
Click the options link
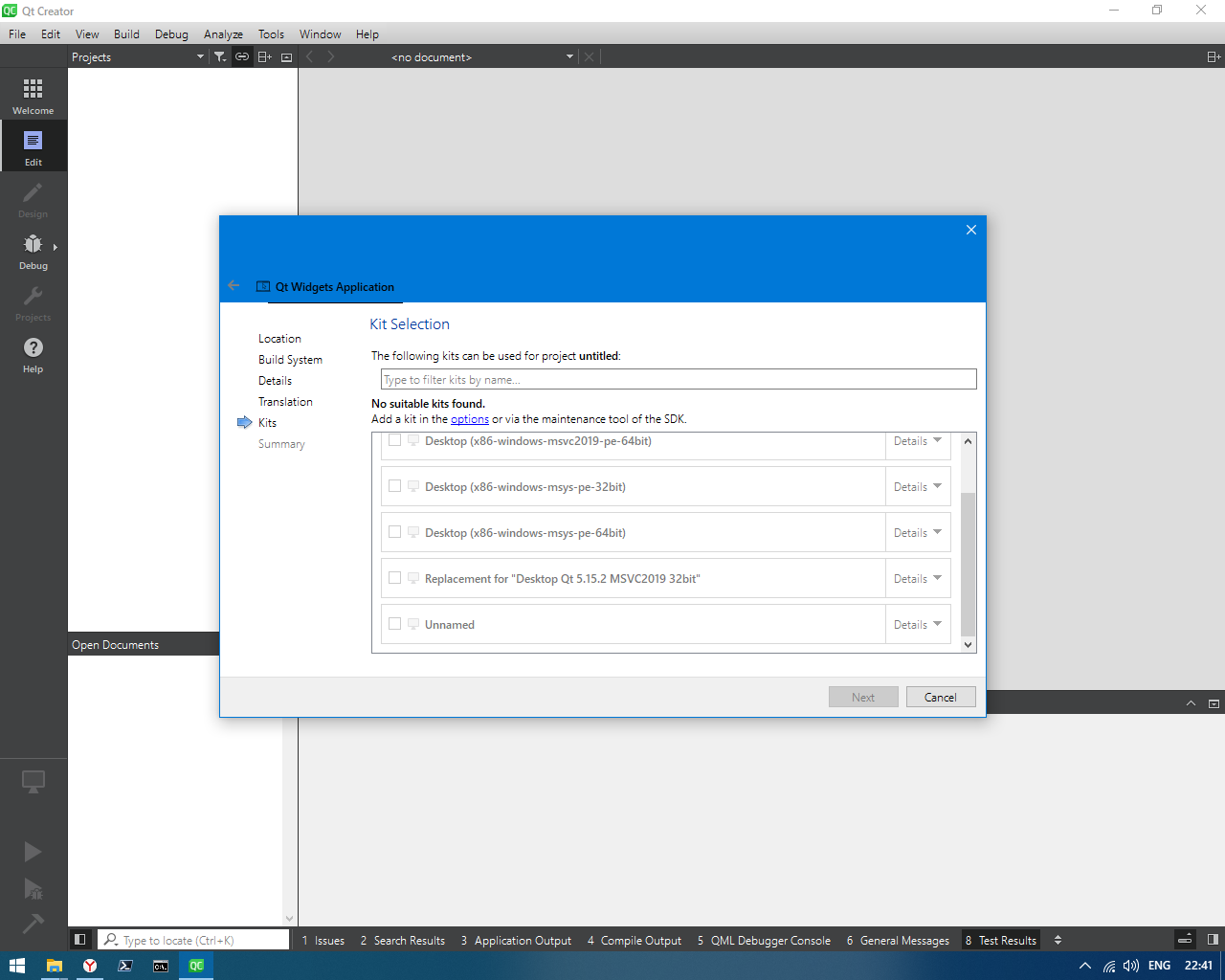(470, 419)
